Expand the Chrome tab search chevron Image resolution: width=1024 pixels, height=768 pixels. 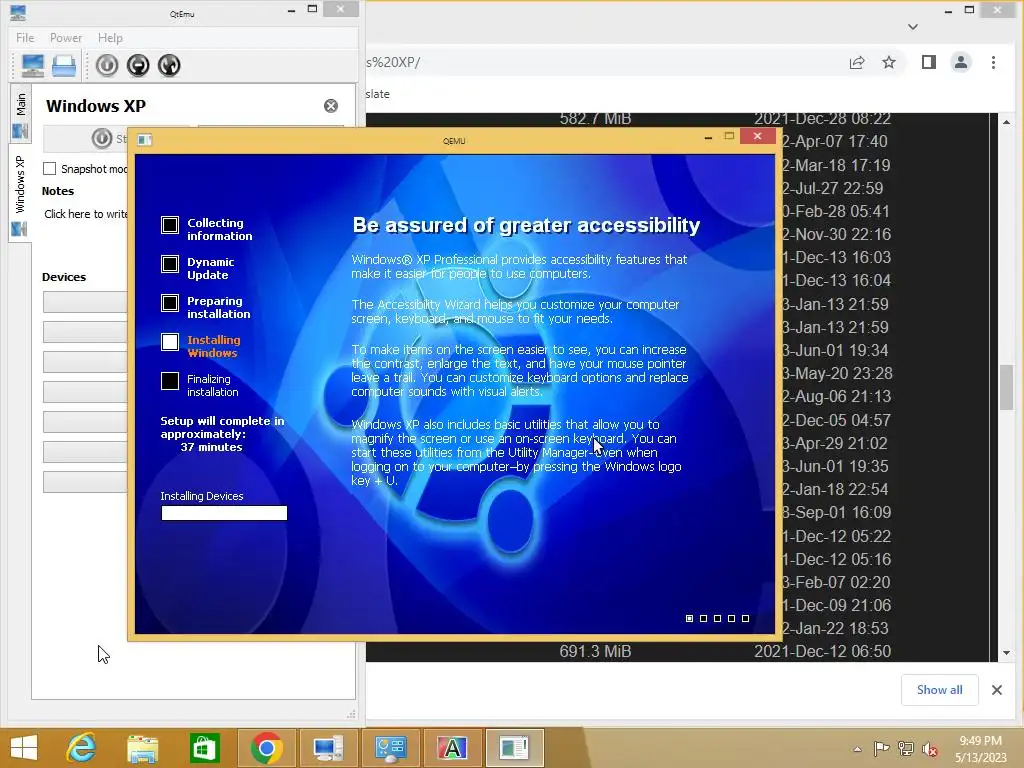pyautogui.click(x=913, y=27)
